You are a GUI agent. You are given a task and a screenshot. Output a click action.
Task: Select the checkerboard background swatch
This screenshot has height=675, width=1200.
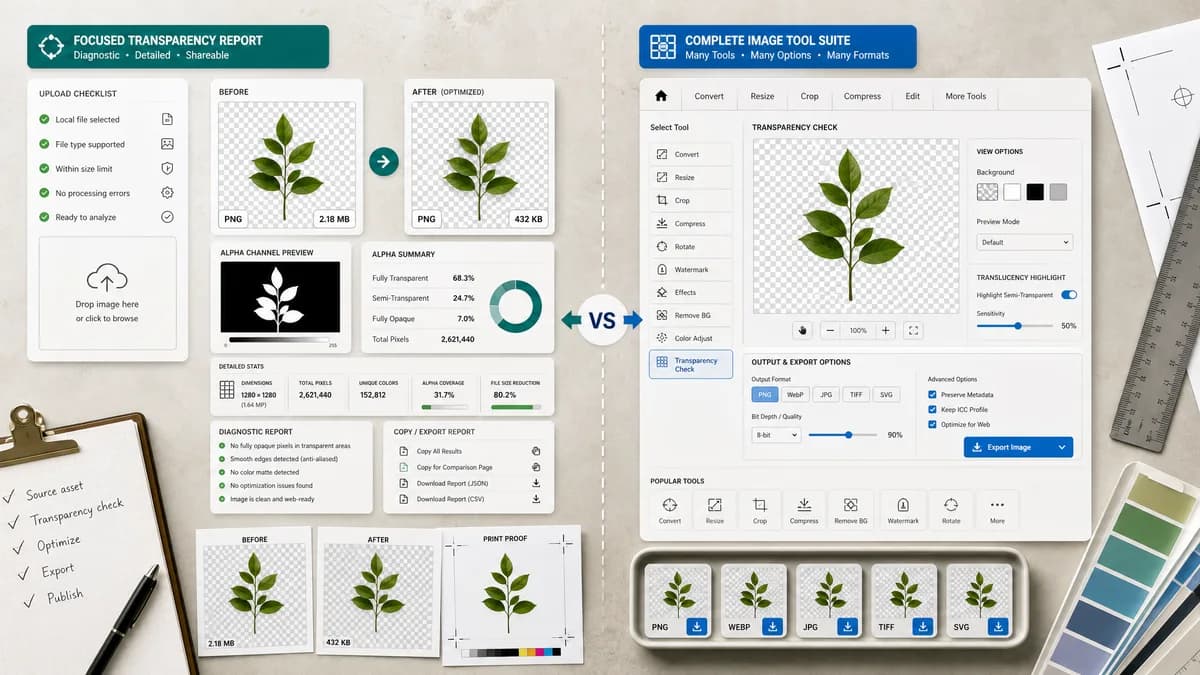987,191
